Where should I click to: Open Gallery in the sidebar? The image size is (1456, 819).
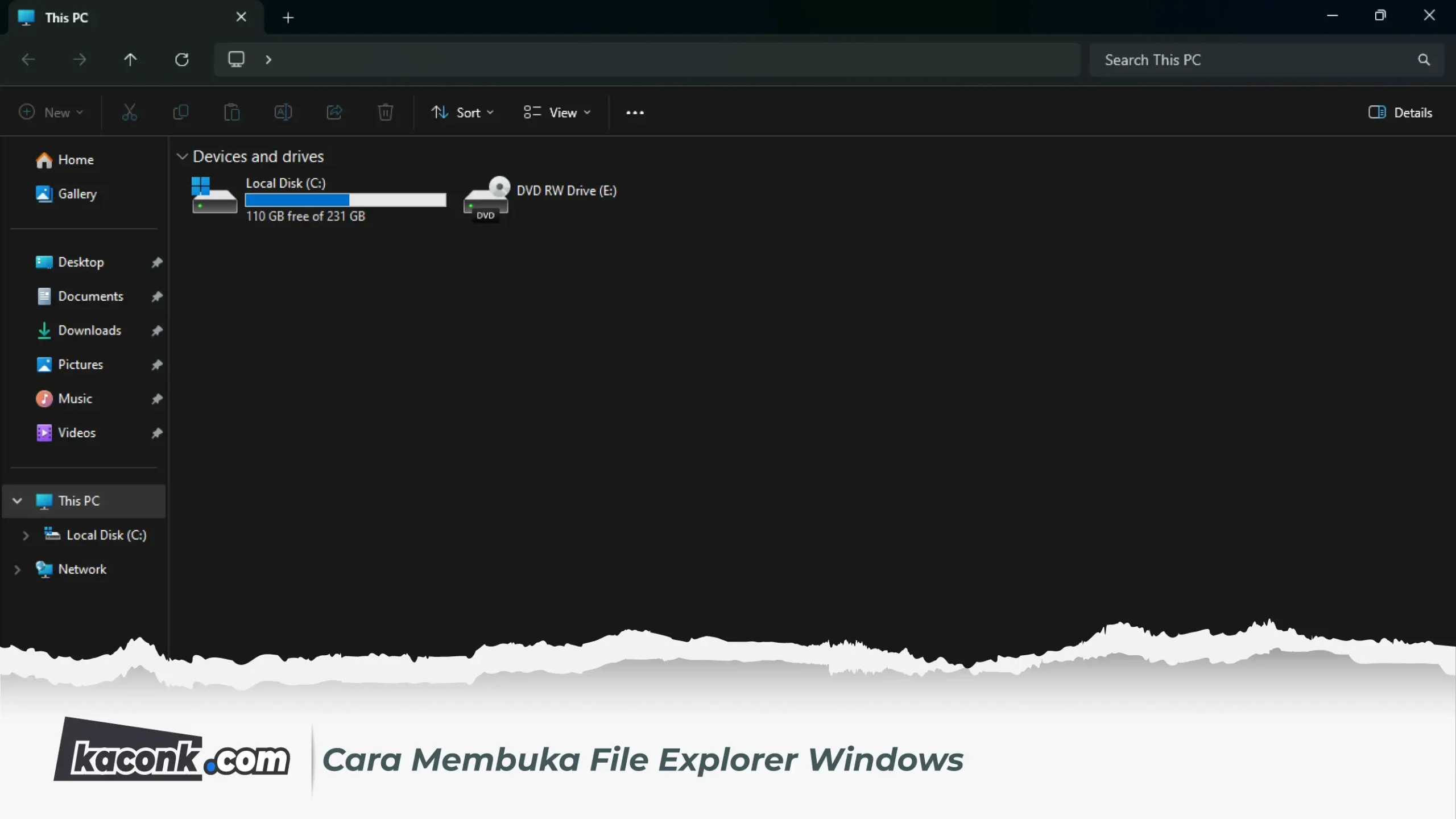point(66,194)
